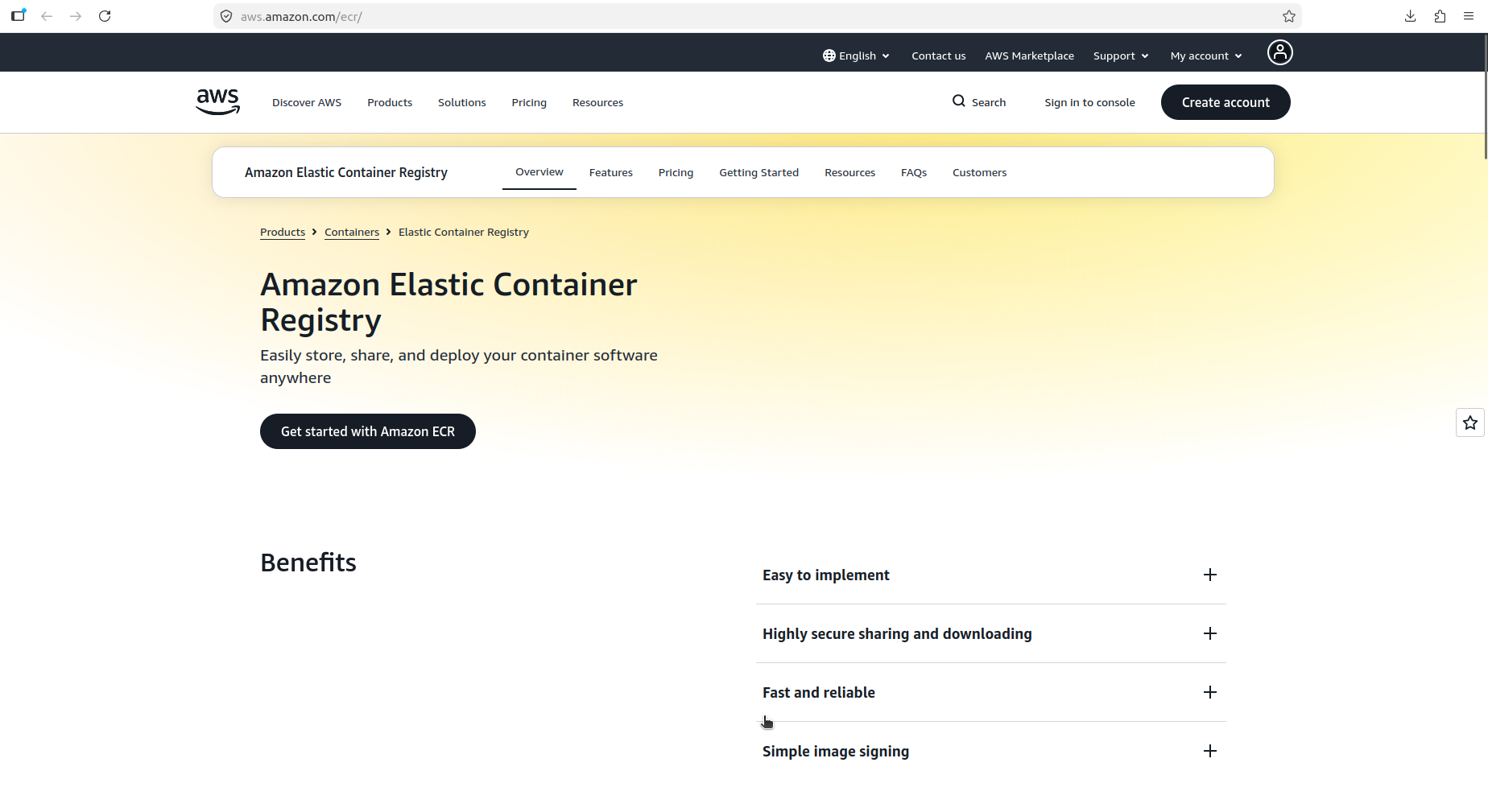Open the browser hamburger menu
This screenshot has width=1488, height=812.
(1468, 16)
